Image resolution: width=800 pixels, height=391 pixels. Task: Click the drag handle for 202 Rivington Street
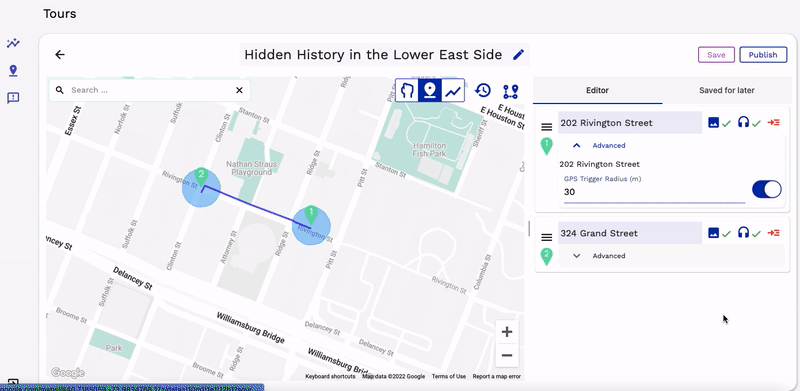click(x=546, y=127)
